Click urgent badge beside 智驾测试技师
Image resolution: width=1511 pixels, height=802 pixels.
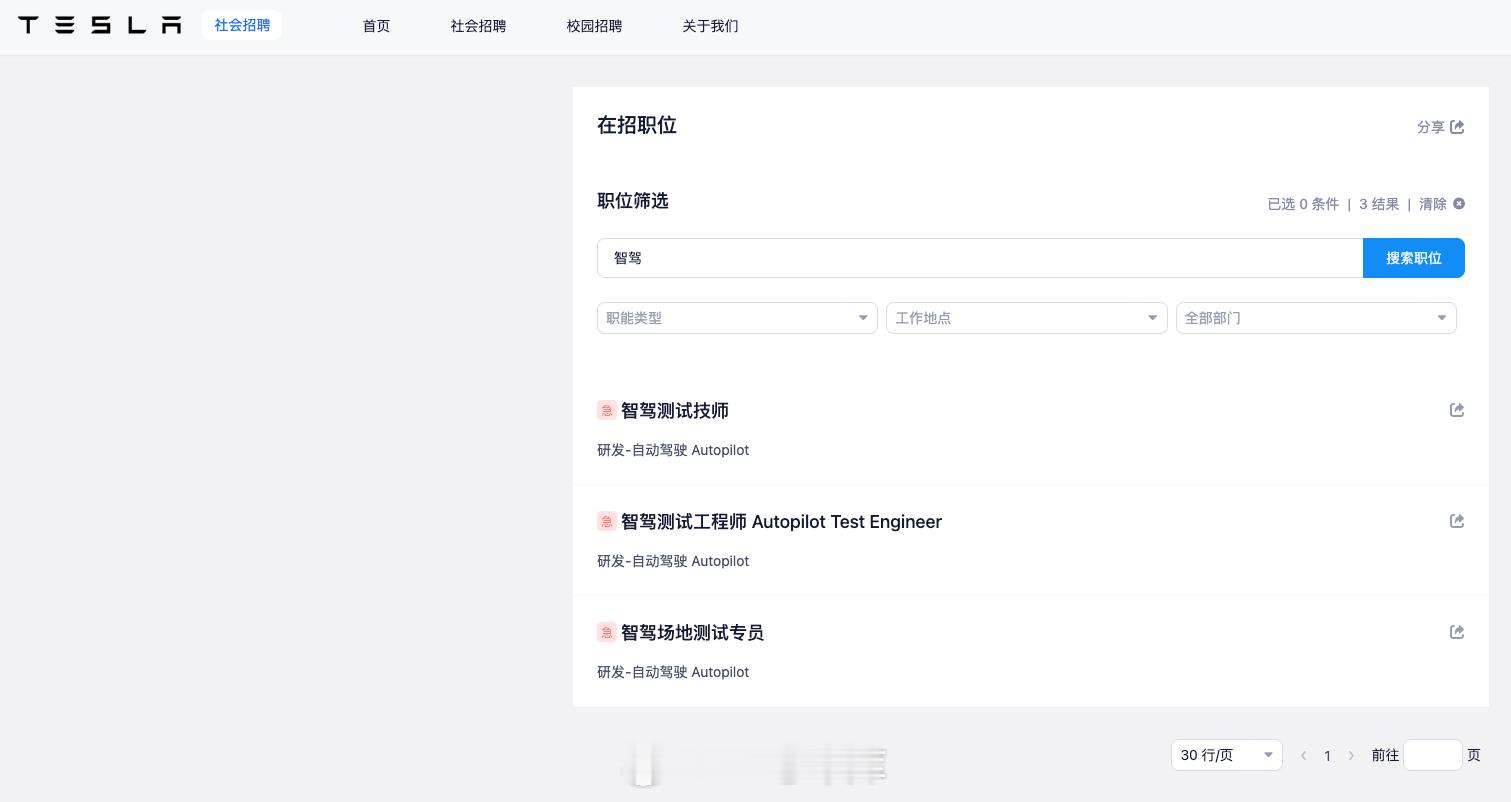point(606,411)
